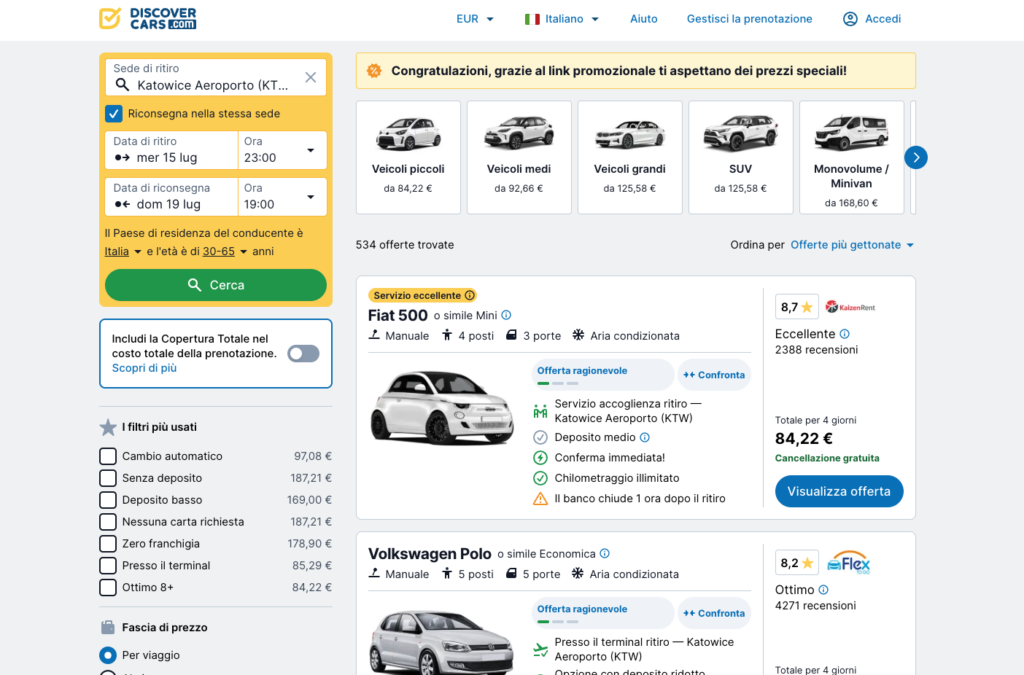
Task: Click the bag icon of Fascia di prezzo
Action: [x=108, y=627]
